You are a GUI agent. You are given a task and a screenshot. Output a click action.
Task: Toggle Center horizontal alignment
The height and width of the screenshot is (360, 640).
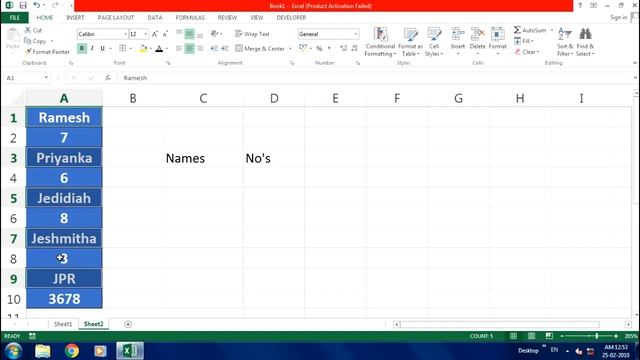(189, 49)
